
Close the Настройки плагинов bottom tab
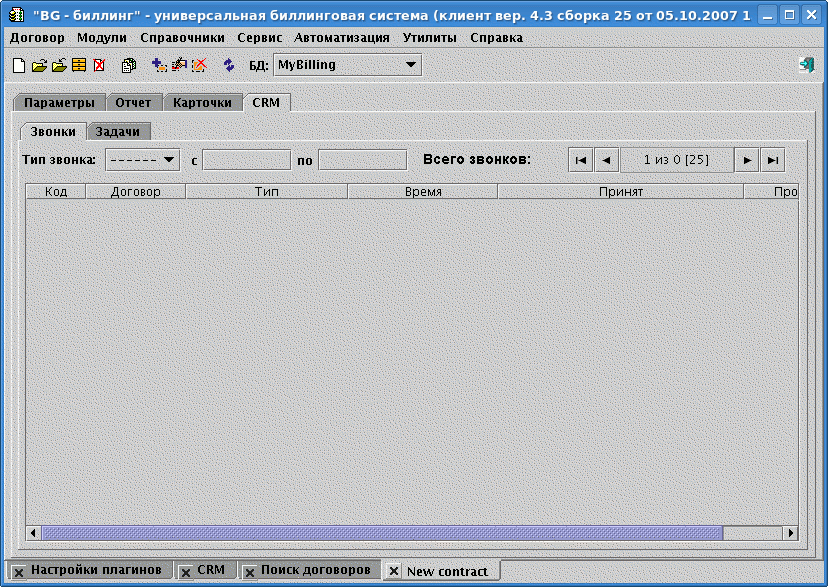point(18,571)
